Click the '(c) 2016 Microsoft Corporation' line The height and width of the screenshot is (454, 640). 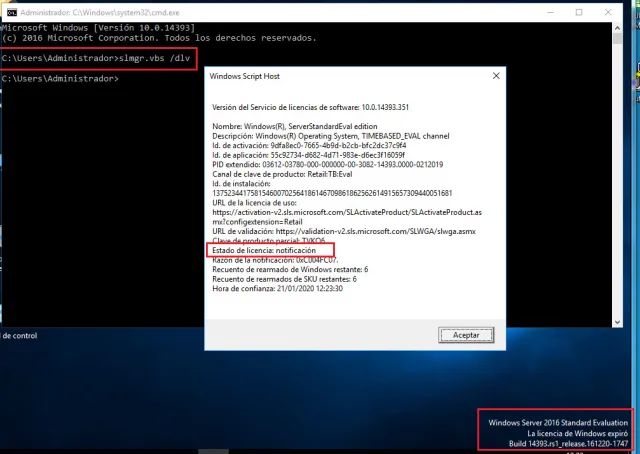pos(159,38)
